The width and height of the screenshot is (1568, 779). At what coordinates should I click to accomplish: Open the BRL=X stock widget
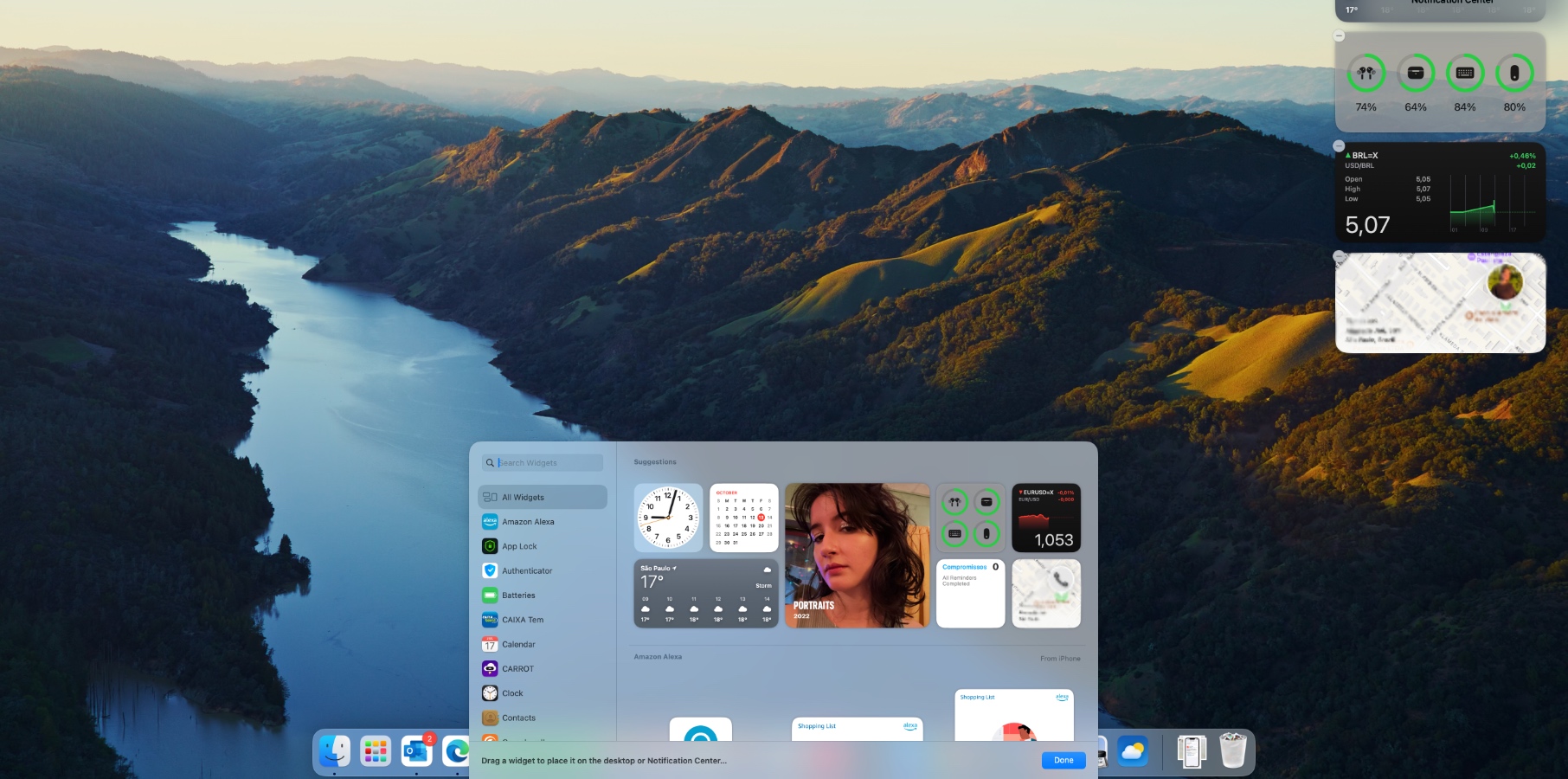(x=1441, y=192)
